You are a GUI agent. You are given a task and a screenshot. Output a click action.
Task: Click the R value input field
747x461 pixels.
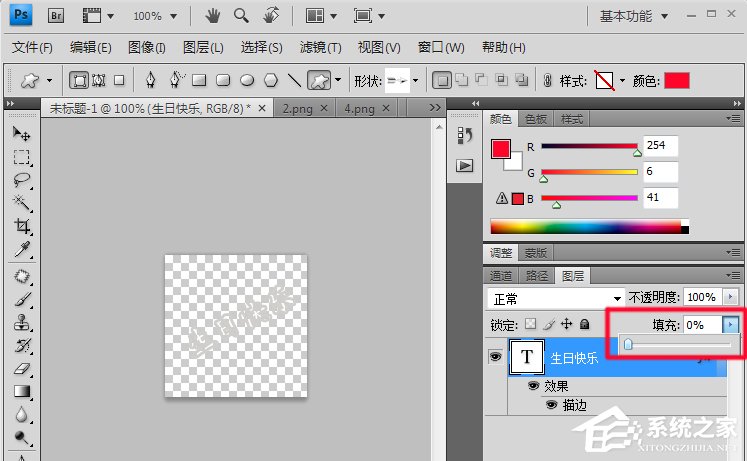click(660, 146)
